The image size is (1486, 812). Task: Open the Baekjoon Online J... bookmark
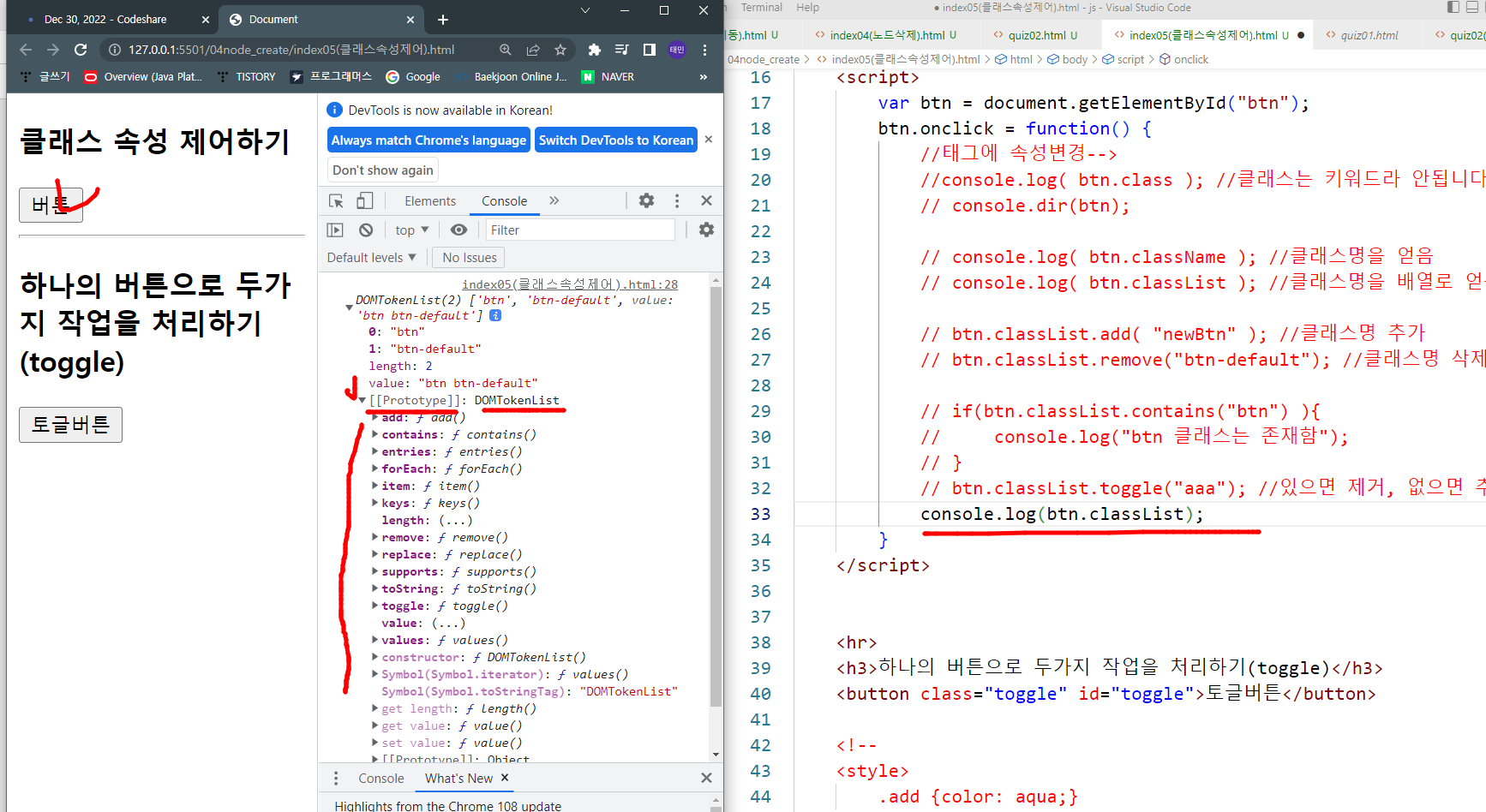click(512, 77)
